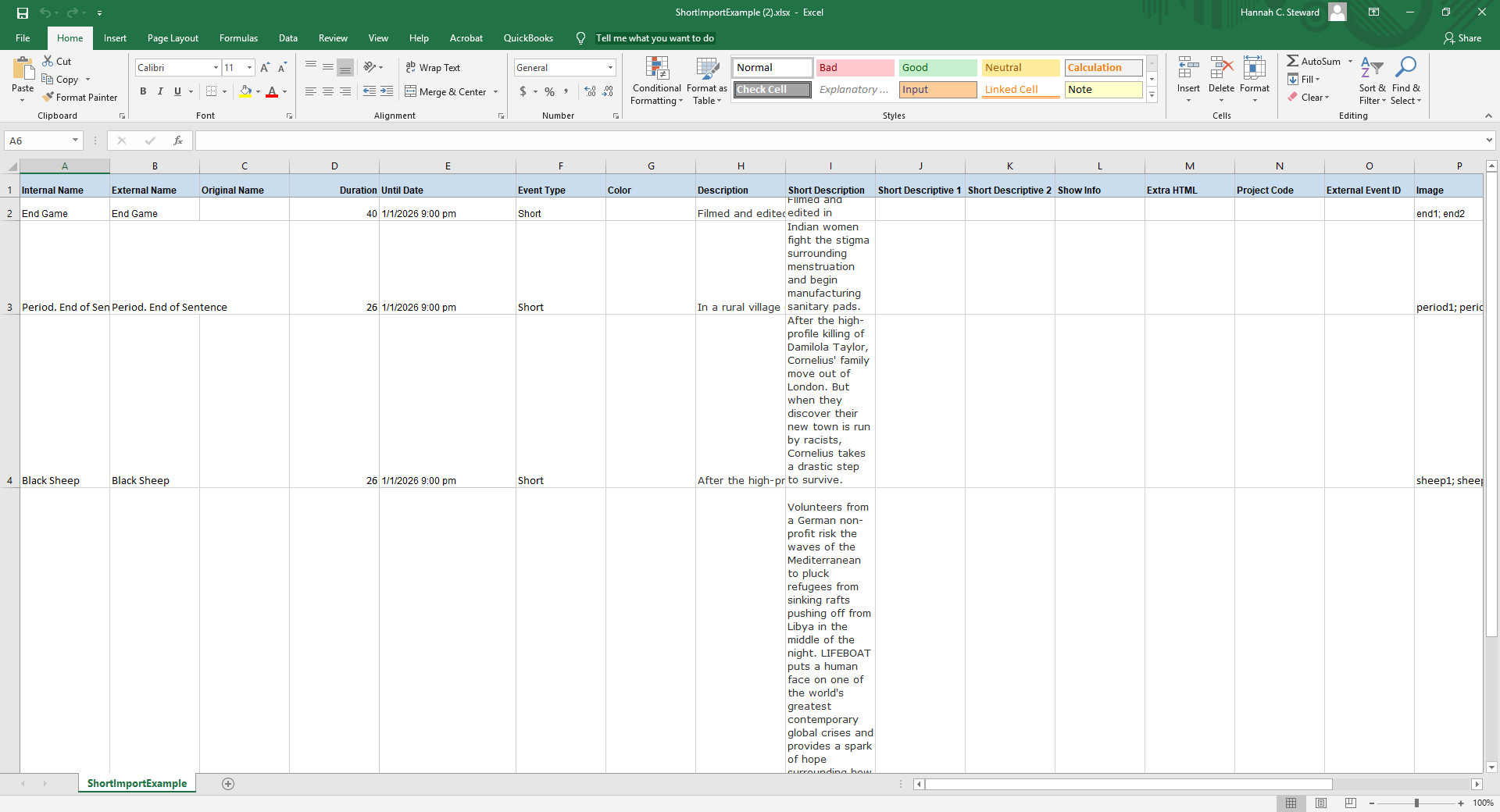The image size is (1500, 812).
Task: Click the Orientation text angle icon
Action: (370, 67)
